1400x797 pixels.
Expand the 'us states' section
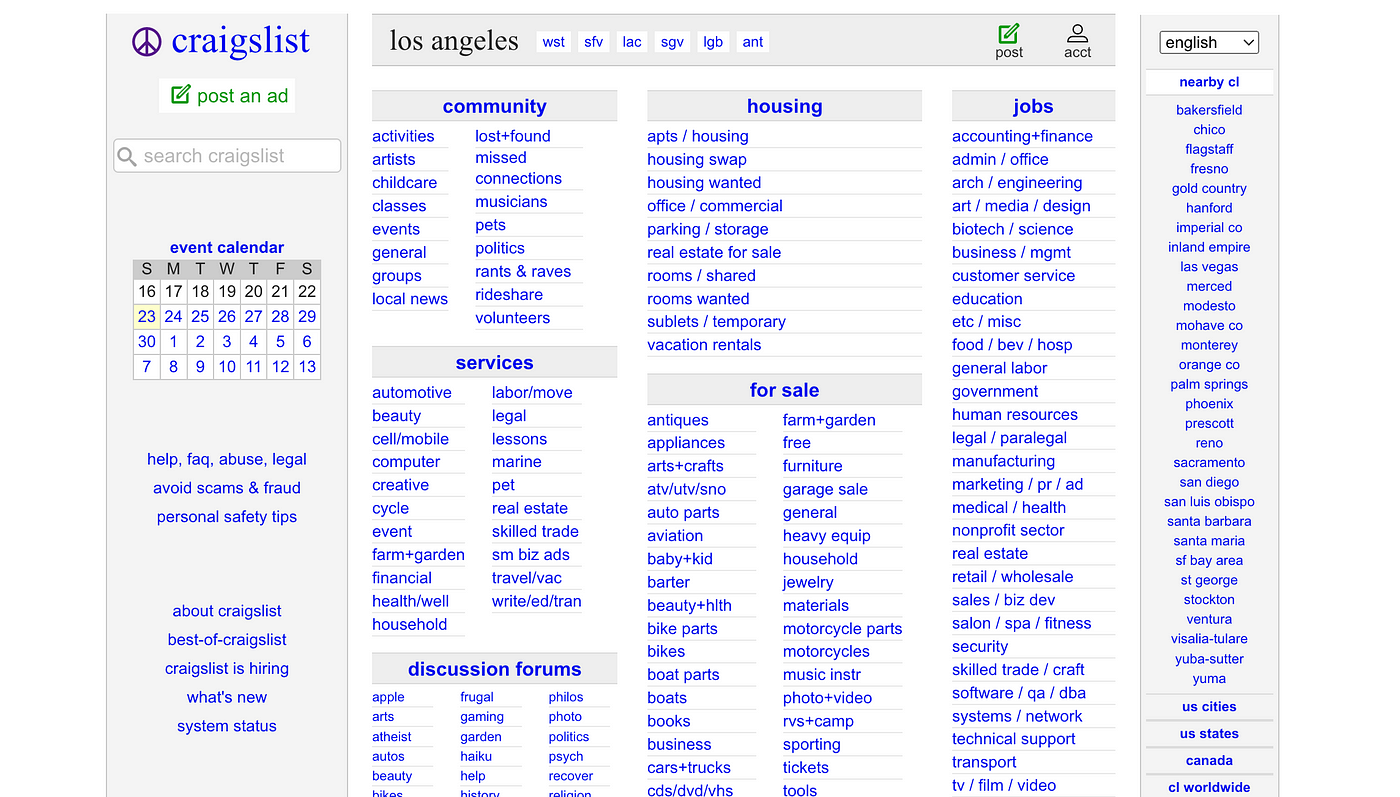(x=1209, y=734)
